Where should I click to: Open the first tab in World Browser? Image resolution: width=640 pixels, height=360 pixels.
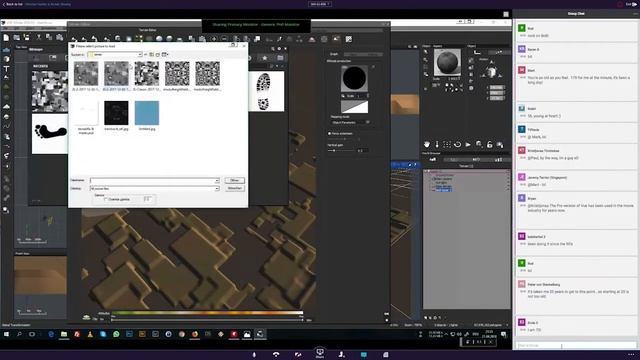click(x=433, y=160)
